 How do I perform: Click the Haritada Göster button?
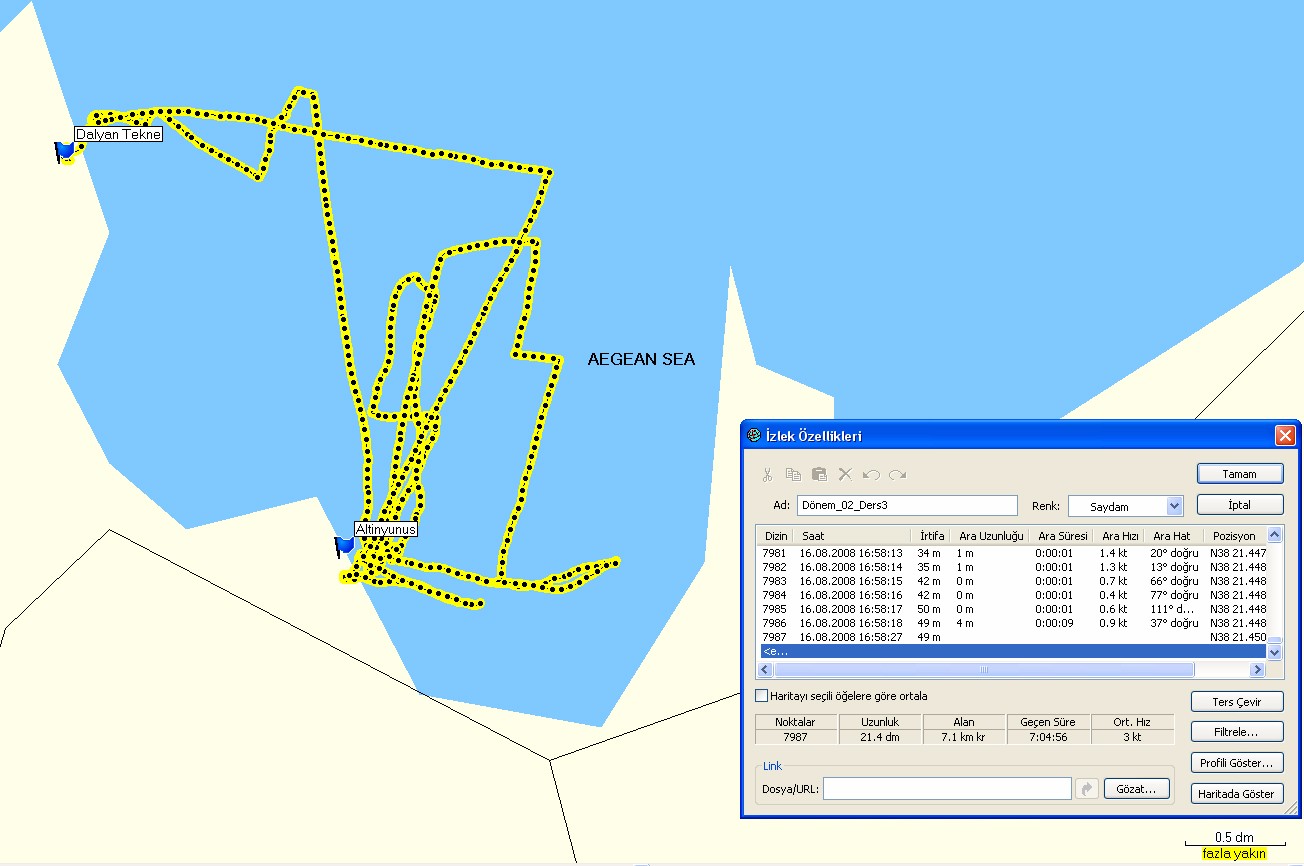tap(1237, 793)
